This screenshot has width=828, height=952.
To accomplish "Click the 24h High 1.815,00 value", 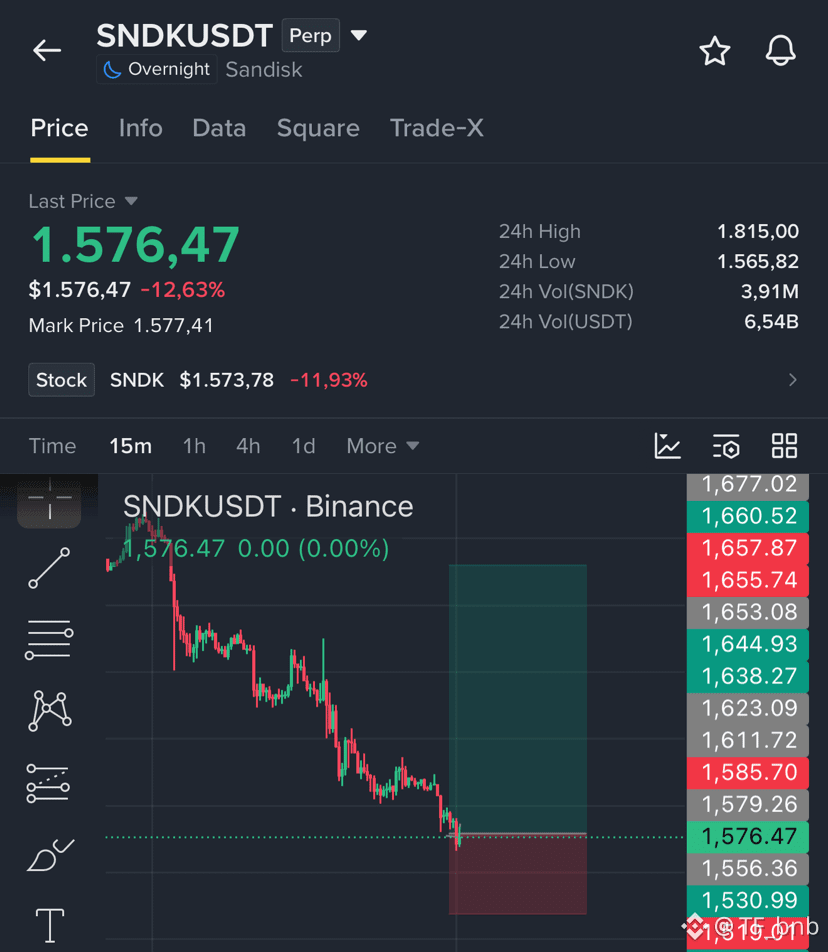I will (x=758, y=232).
